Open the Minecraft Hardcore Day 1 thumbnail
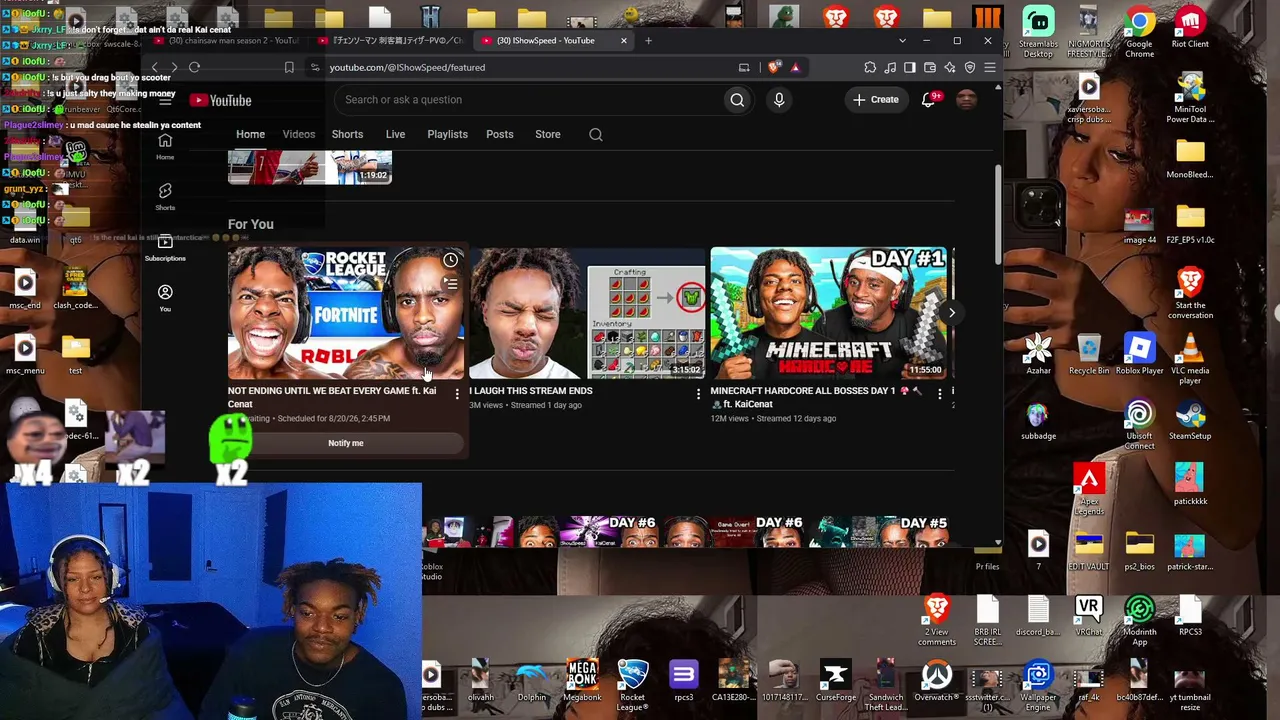The image size is (1280, 720). [828, 313]
